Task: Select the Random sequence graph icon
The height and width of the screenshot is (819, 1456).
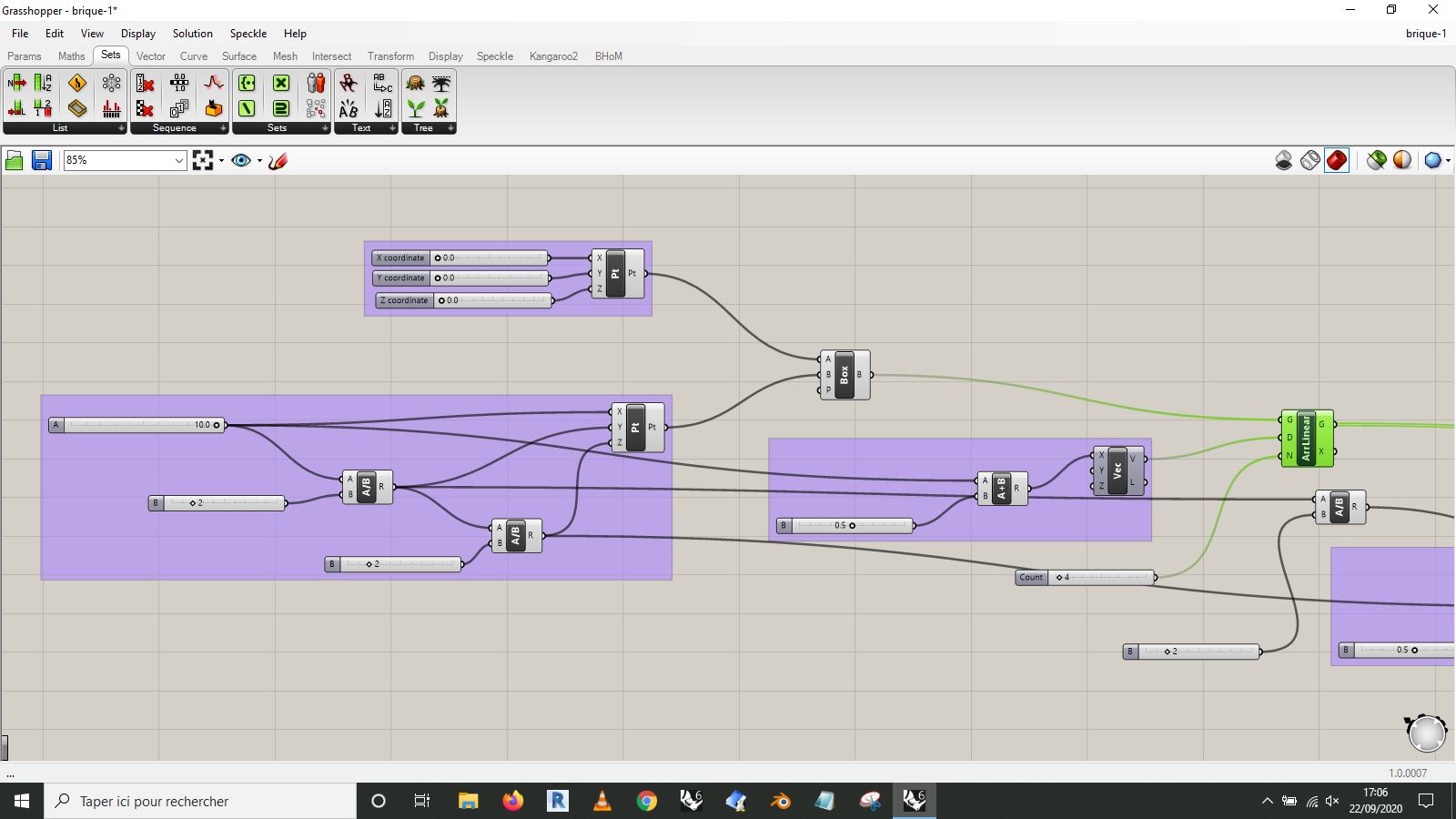Action: click(214, 83)
